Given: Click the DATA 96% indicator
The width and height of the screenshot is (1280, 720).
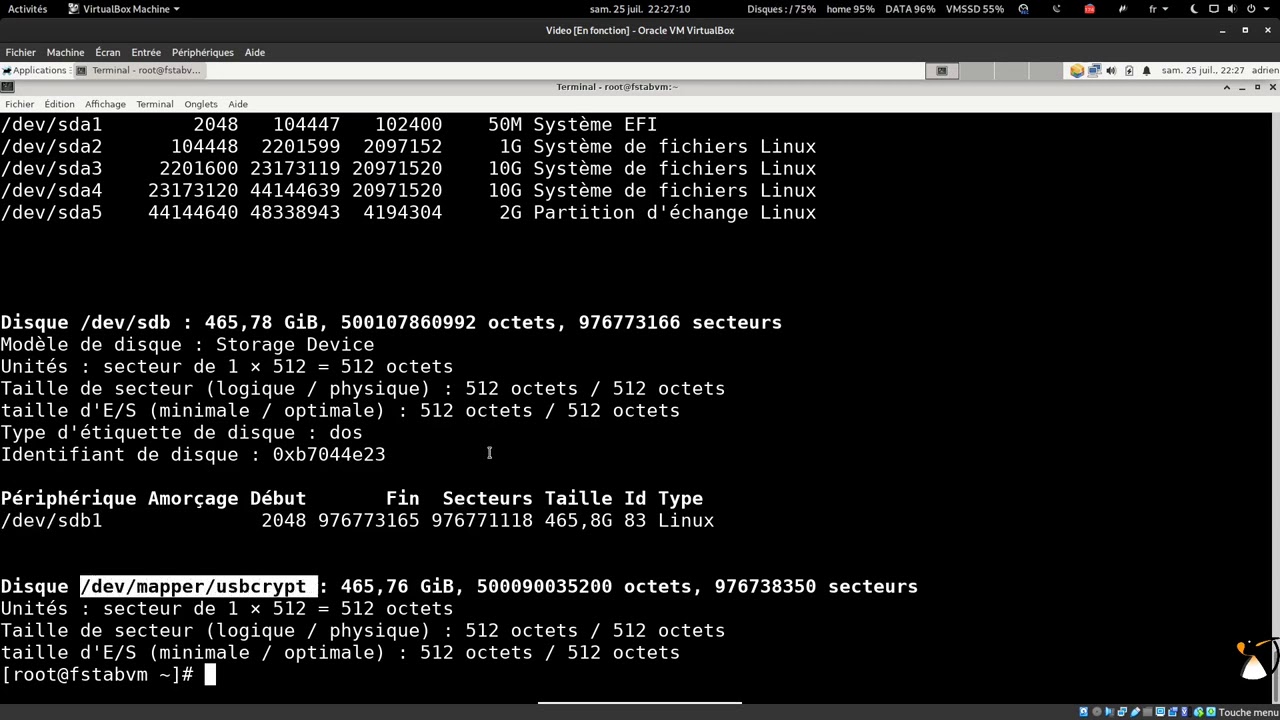Looking at the screenshot, I should [x=911, y=9].
